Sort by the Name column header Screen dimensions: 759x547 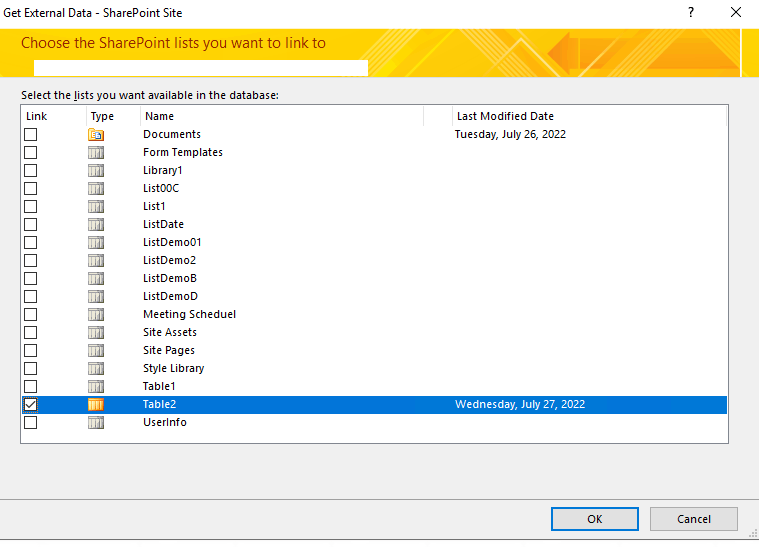[x=282, y=116]
